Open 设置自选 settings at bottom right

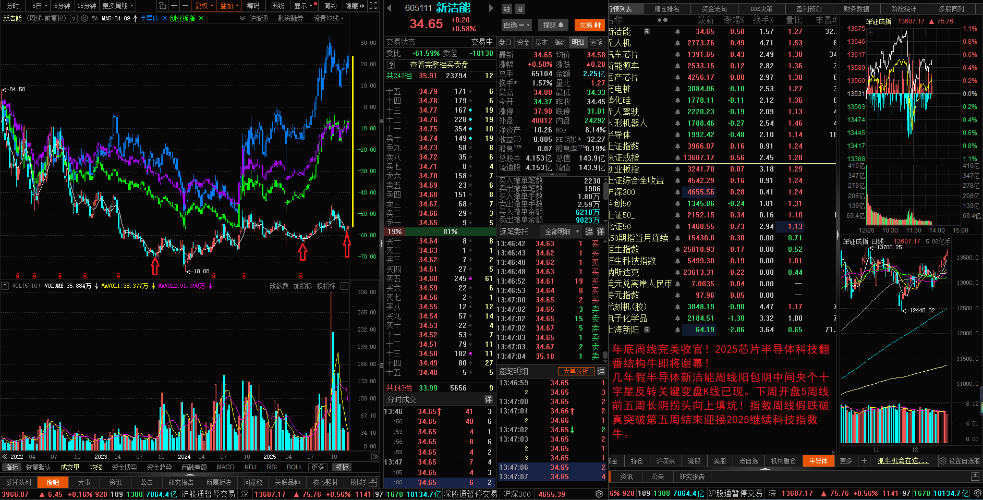coord(959,461)
